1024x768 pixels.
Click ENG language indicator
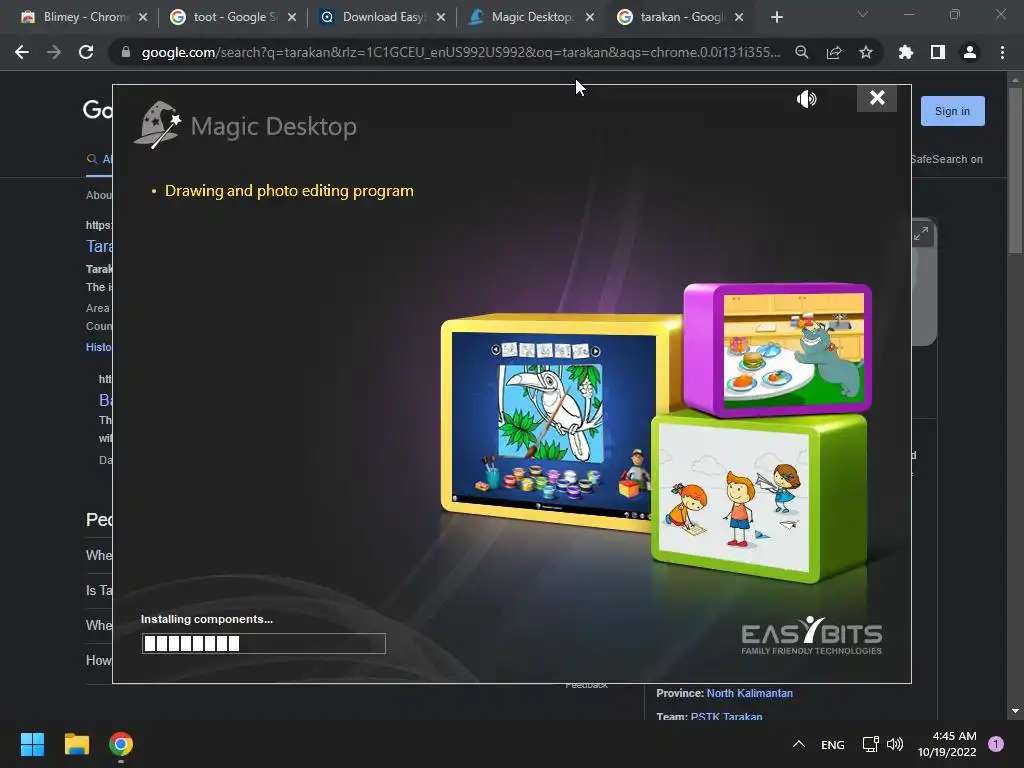click(x=833, y=744)
